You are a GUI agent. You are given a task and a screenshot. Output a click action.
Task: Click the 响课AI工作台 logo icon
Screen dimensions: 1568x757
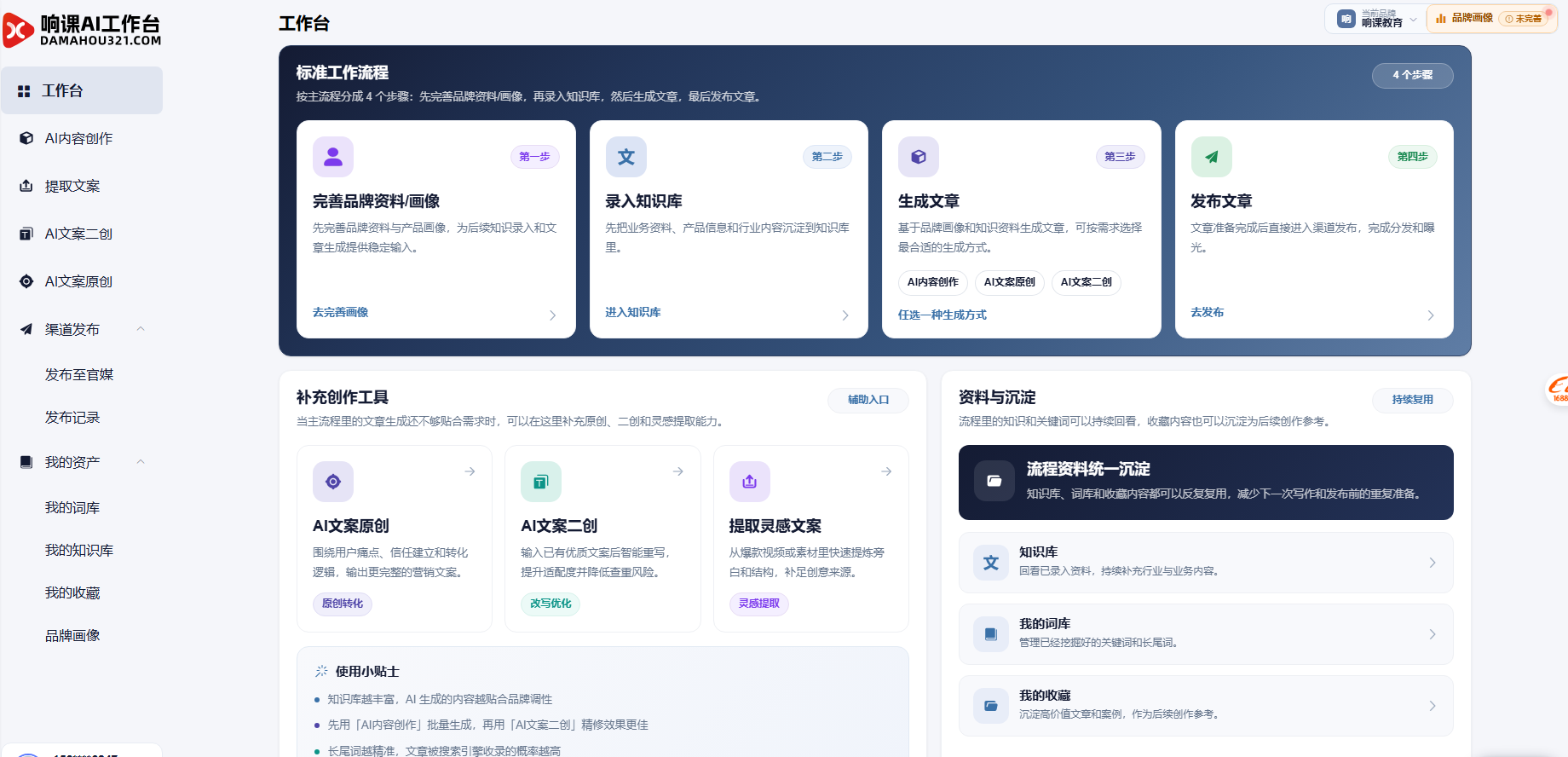19,31
